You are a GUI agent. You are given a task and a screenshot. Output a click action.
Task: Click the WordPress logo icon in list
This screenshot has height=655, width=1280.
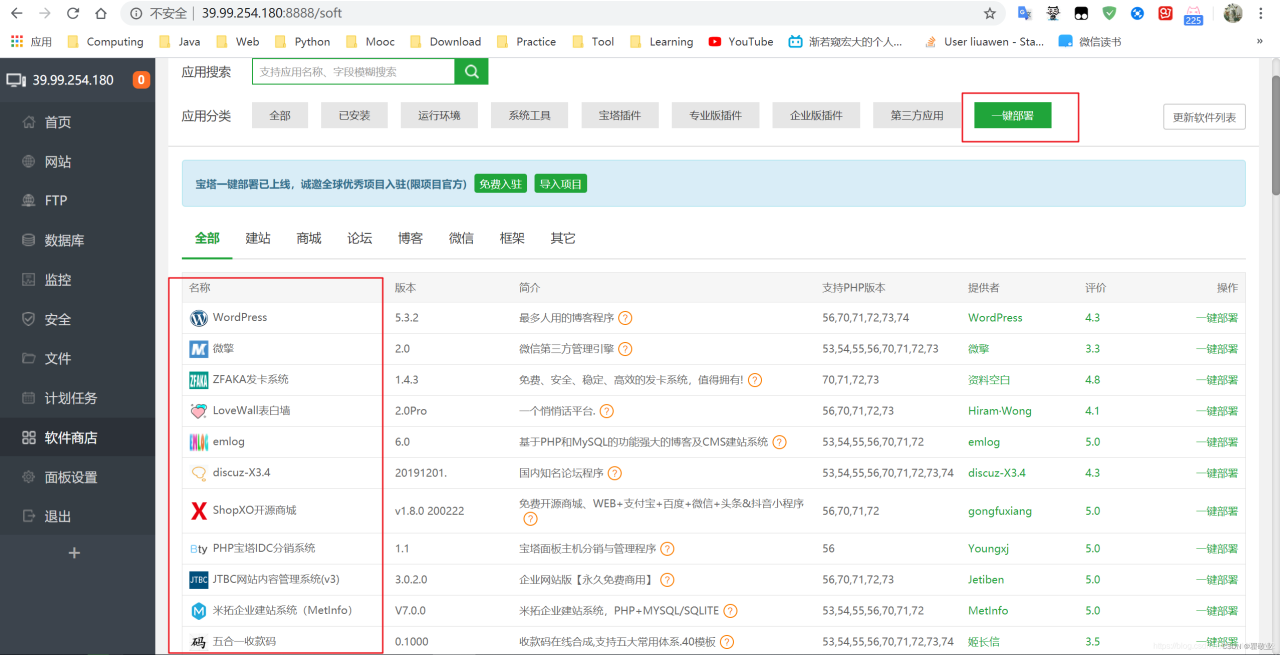click(x=199, y=318)
